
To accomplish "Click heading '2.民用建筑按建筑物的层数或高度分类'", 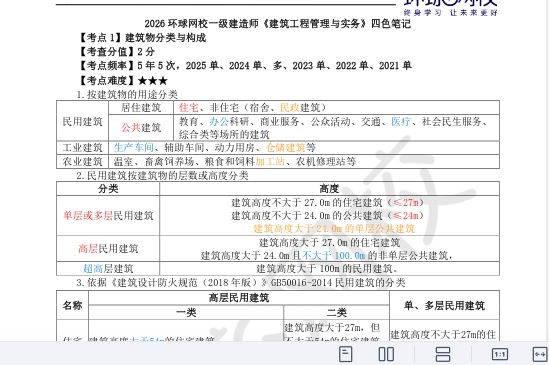I will (162, 175).
